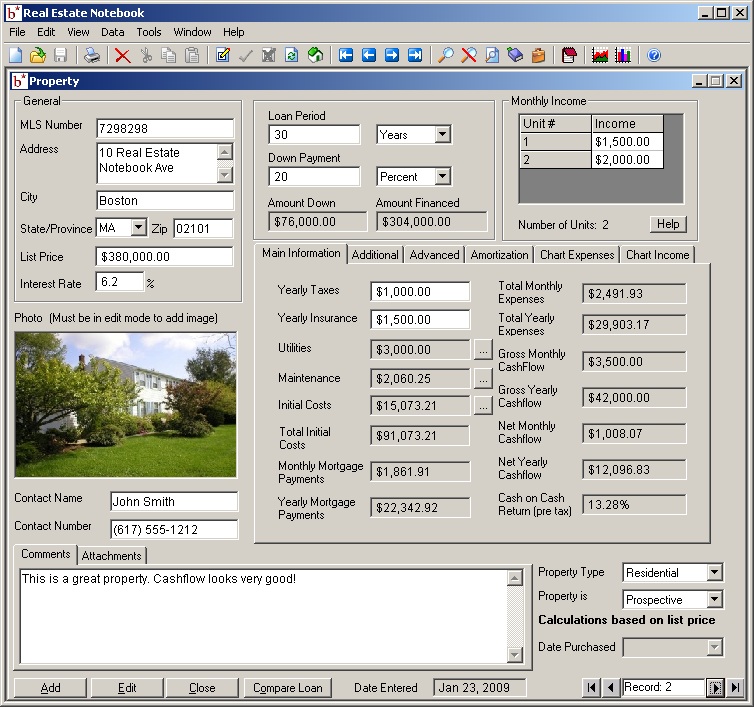Click the Utilities ellipsis button
754x707 pixels.
[483, 350]
